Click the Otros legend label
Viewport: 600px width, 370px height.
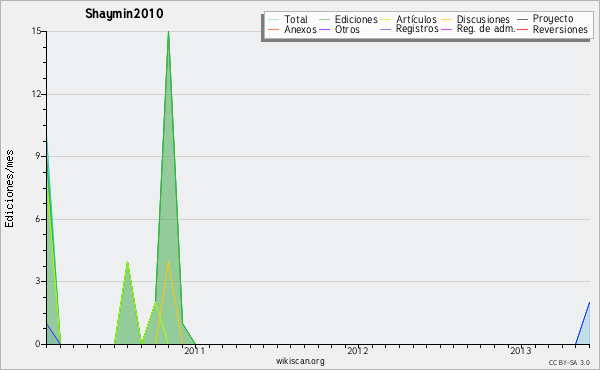347,29
